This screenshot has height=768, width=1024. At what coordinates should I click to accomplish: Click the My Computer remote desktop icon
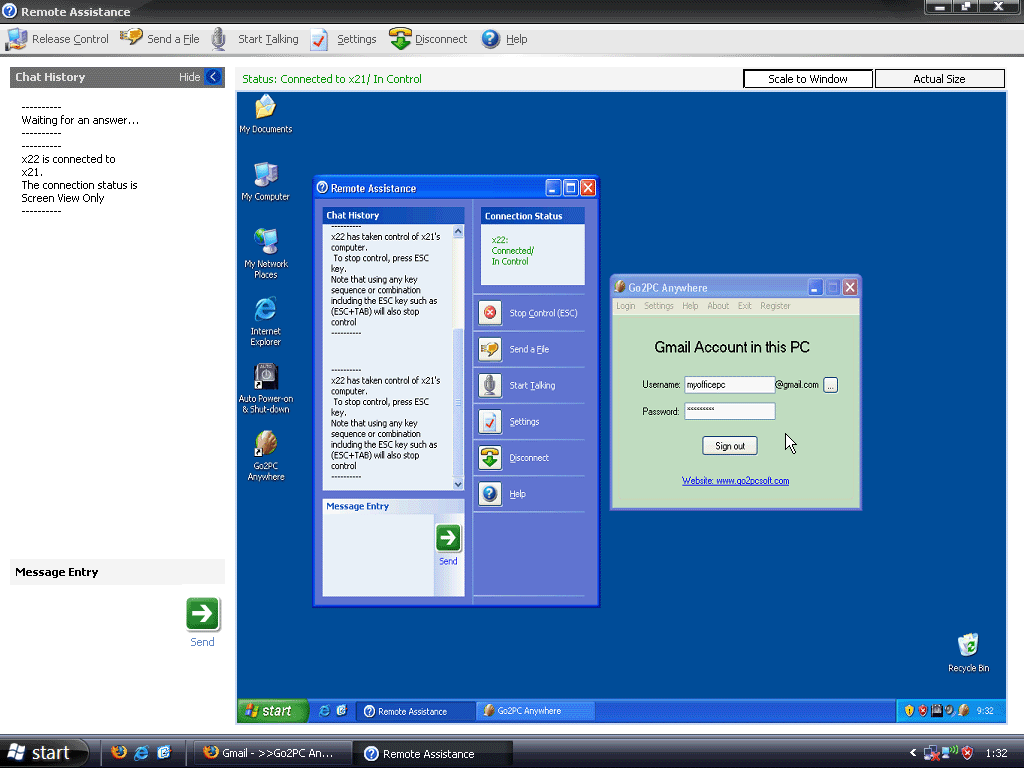(265, 182)
